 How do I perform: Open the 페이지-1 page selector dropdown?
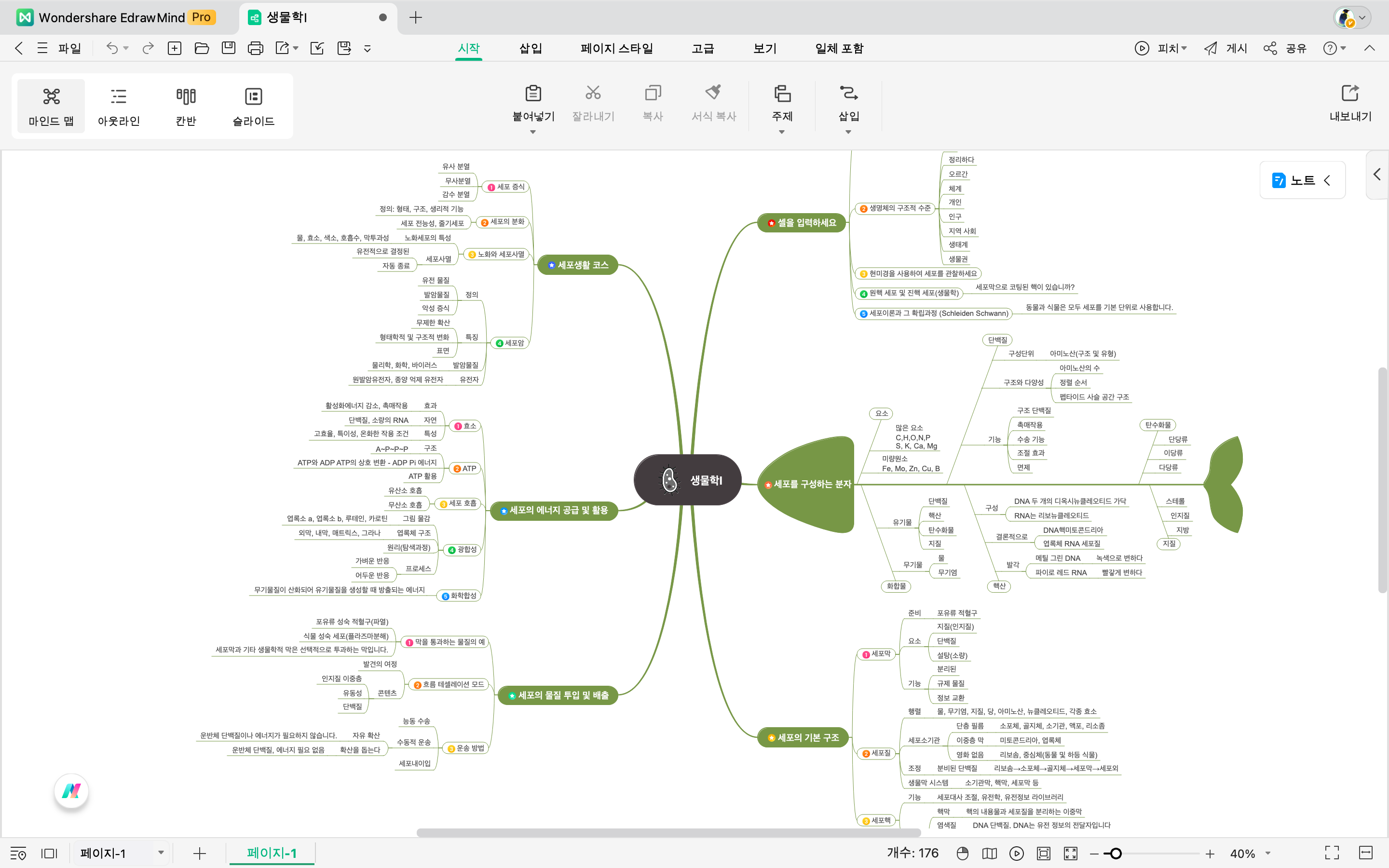[x=161, y=853]
